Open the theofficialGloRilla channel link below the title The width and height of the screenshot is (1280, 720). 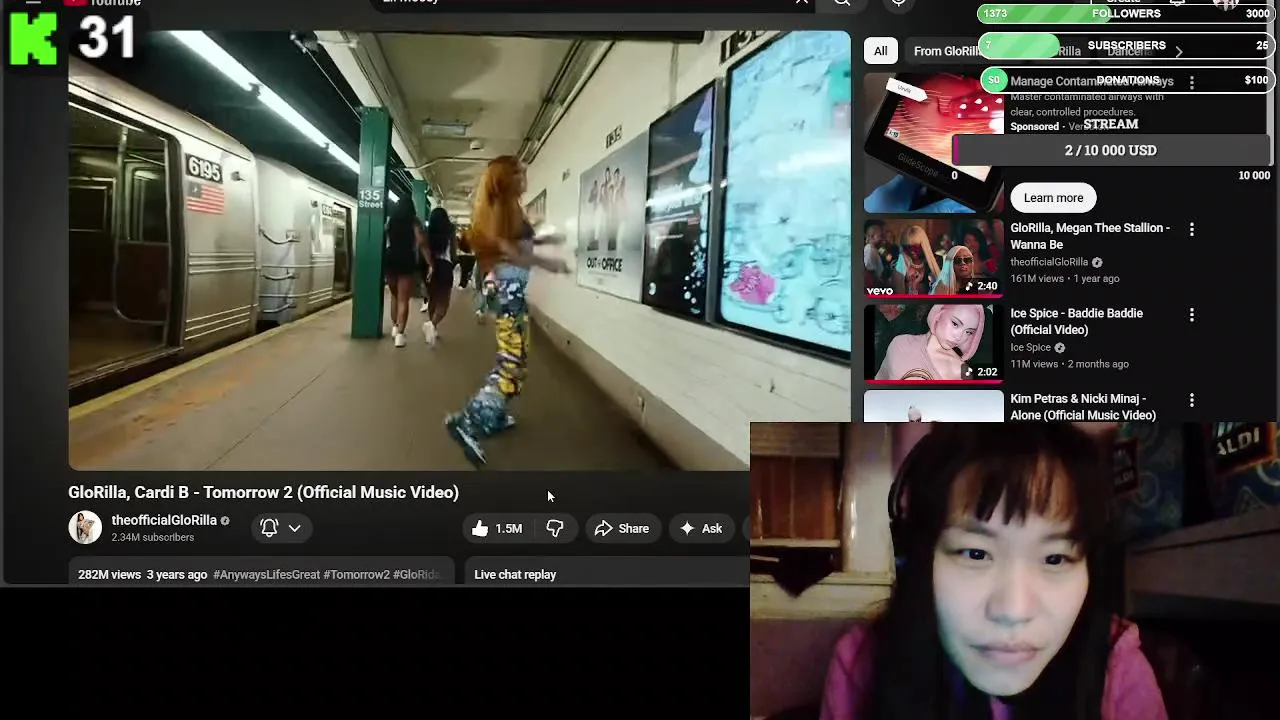[x=164, y=520]
